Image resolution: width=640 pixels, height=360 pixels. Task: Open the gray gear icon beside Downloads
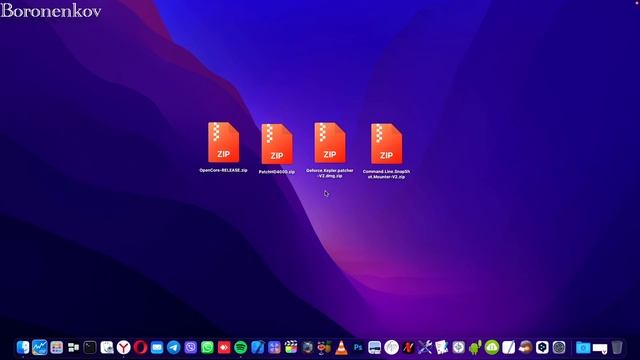[559, 347]
